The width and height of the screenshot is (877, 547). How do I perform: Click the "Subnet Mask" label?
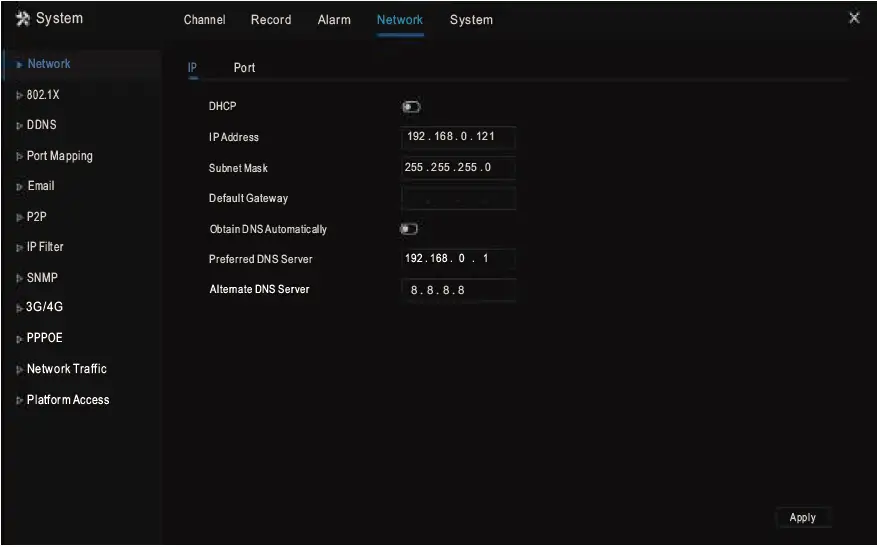(238, 168)
